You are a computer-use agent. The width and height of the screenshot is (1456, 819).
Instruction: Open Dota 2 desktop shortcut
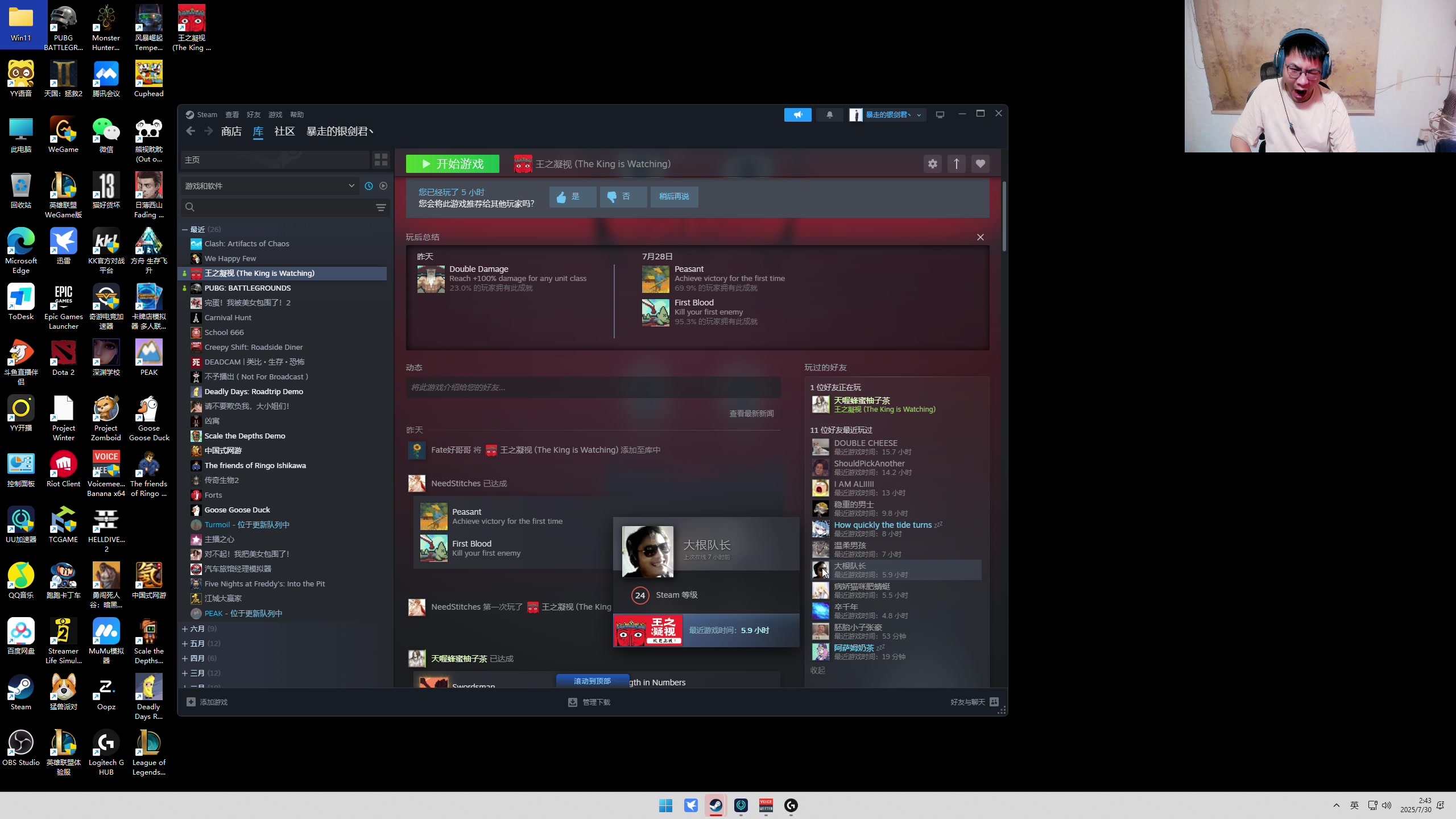tap(63, 357)
